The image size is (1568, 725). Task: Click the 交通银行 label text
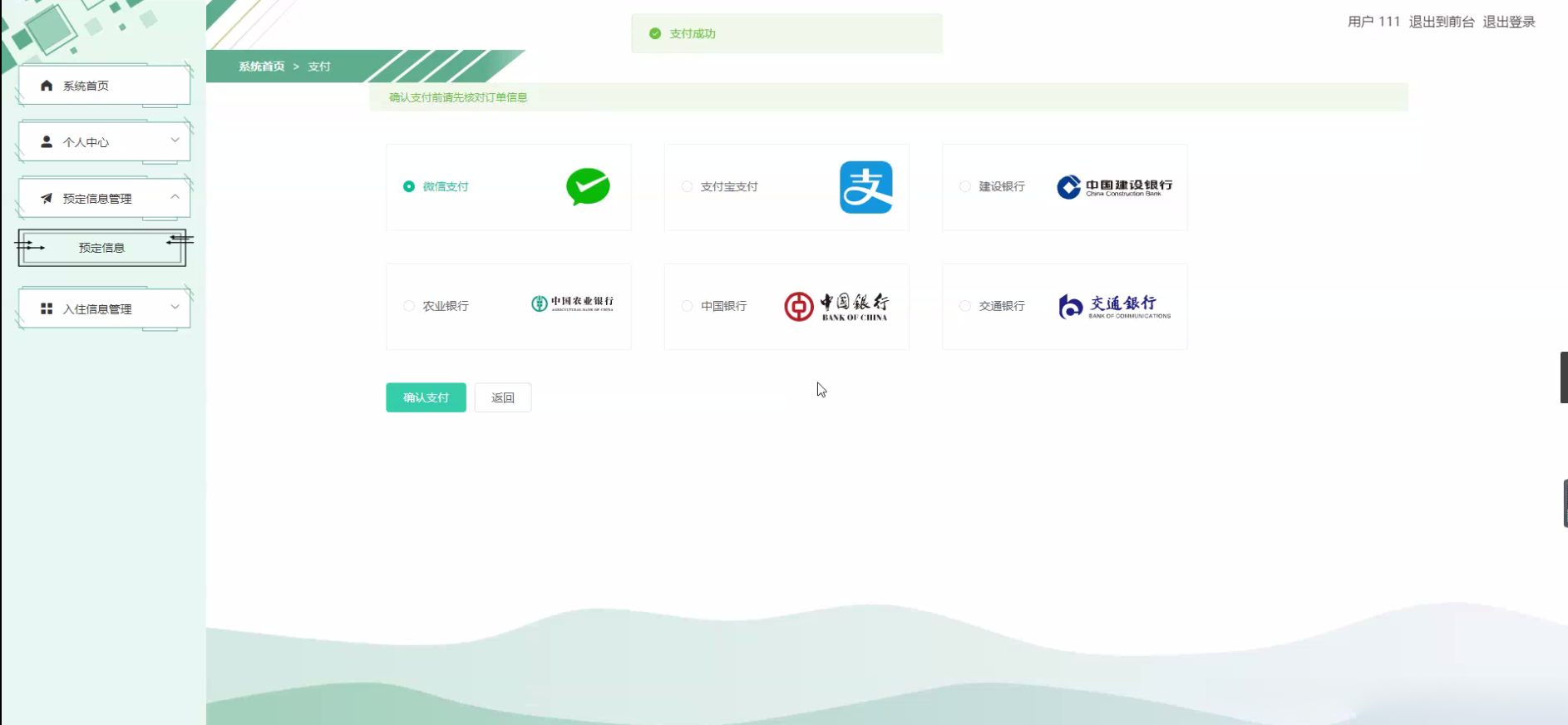pyautogui.click(x=1002, y=306)
